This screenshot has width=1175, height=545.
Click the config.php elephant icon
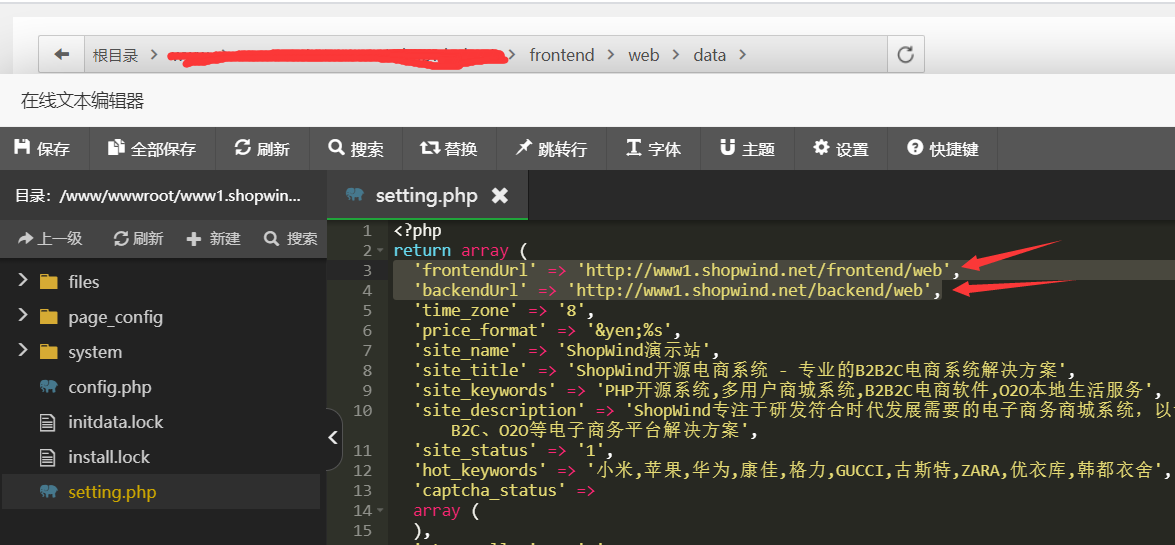point(49,387)
